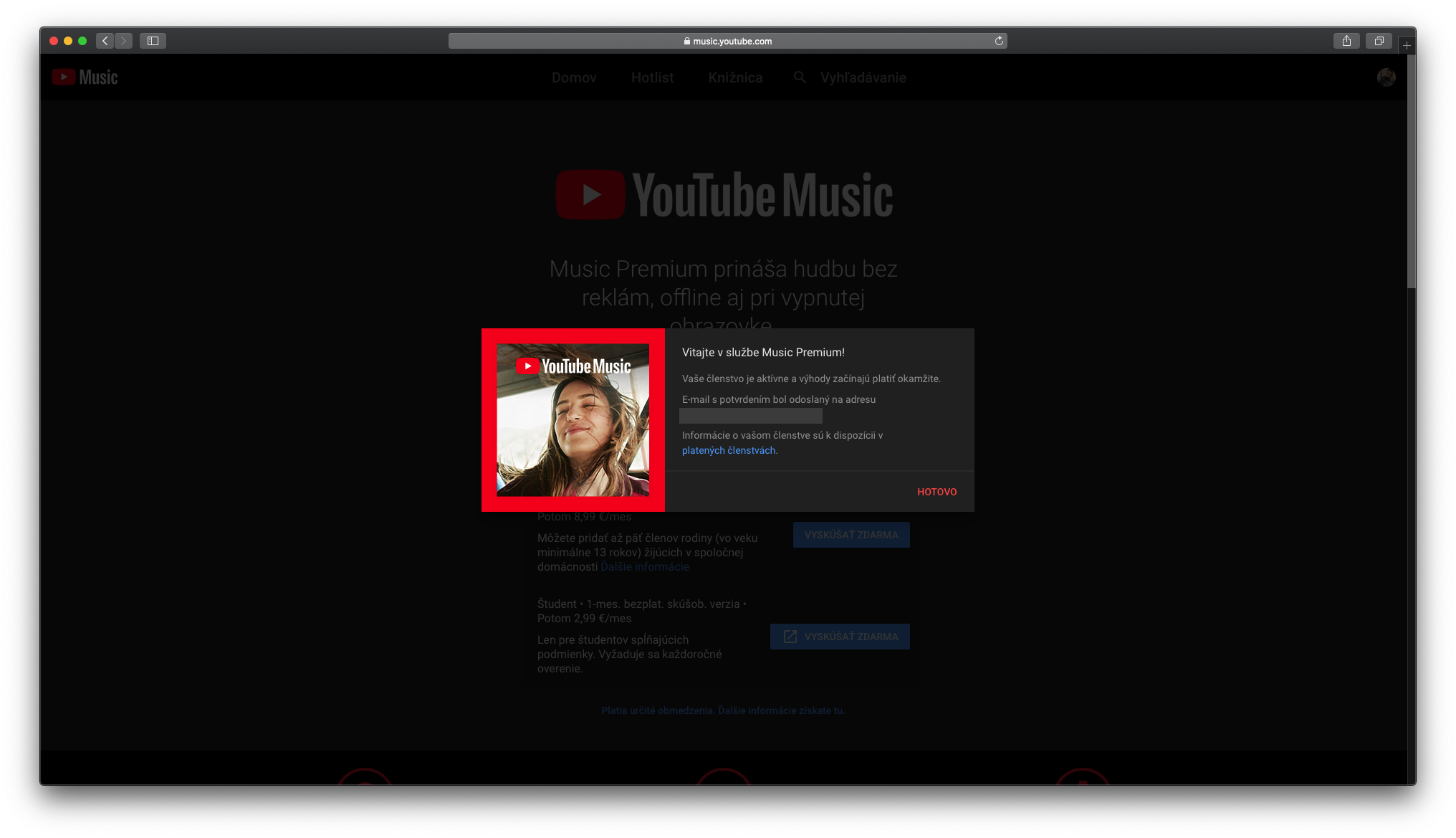Open the Safari share icon
The width and height of the screenshot is (1456, 838).
click(x=1346, y=41)
